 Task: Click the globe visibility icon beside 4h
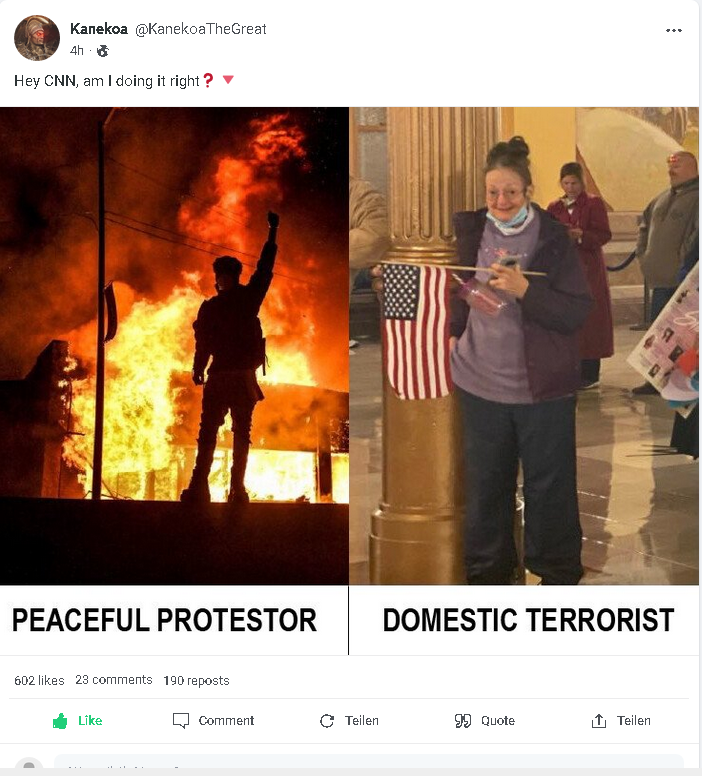click(x=102, y=51)
